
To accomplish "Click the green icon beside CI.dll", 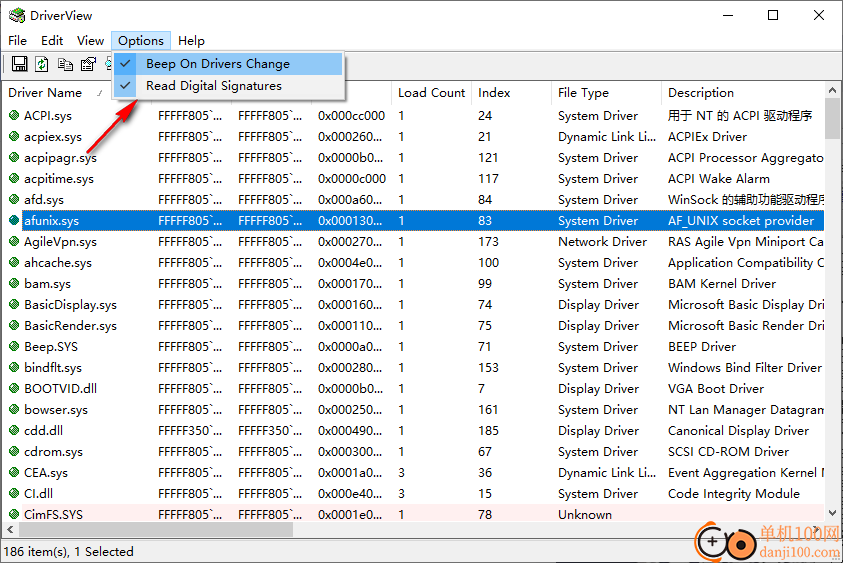I will pos(15,493).
